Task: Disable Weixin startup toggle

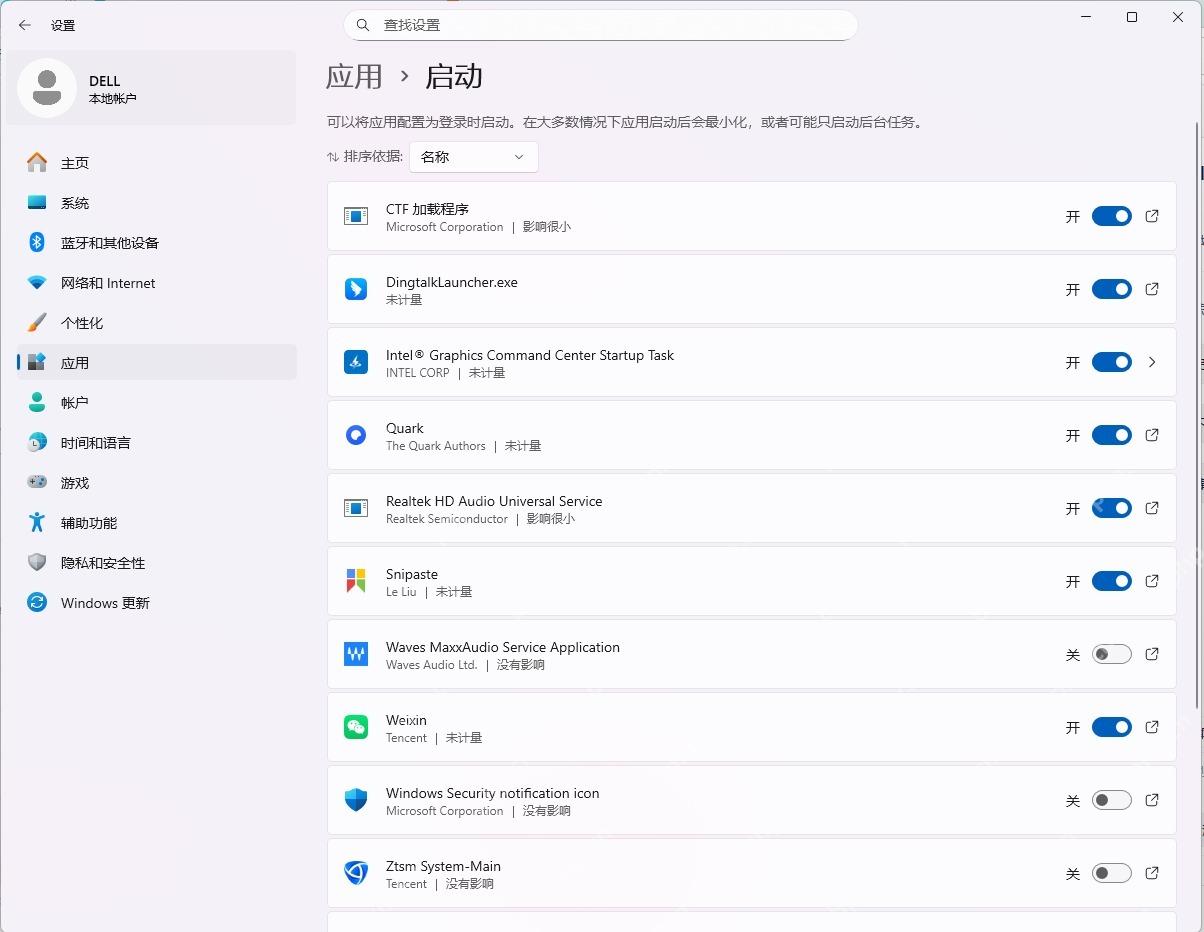Action: point(1111,727)
